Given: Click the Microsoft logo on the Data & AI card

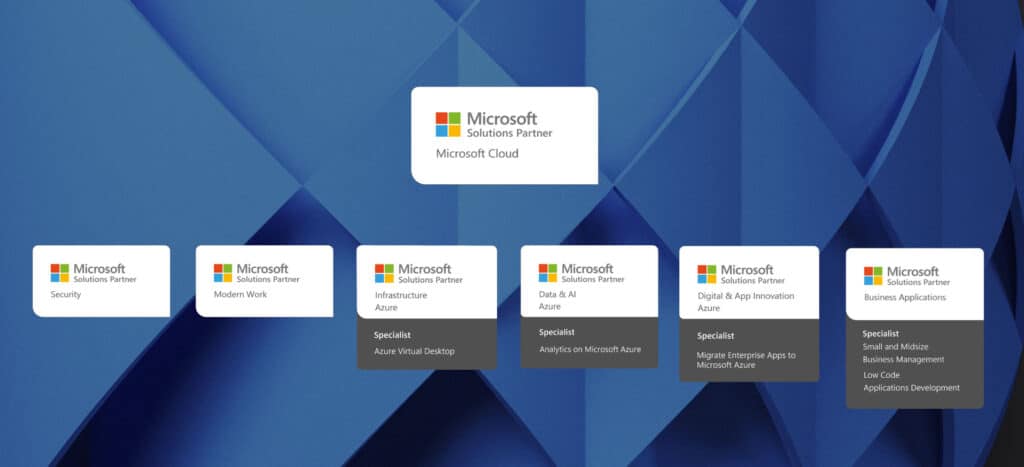Looking at the screenshot, I should point(547,273).
